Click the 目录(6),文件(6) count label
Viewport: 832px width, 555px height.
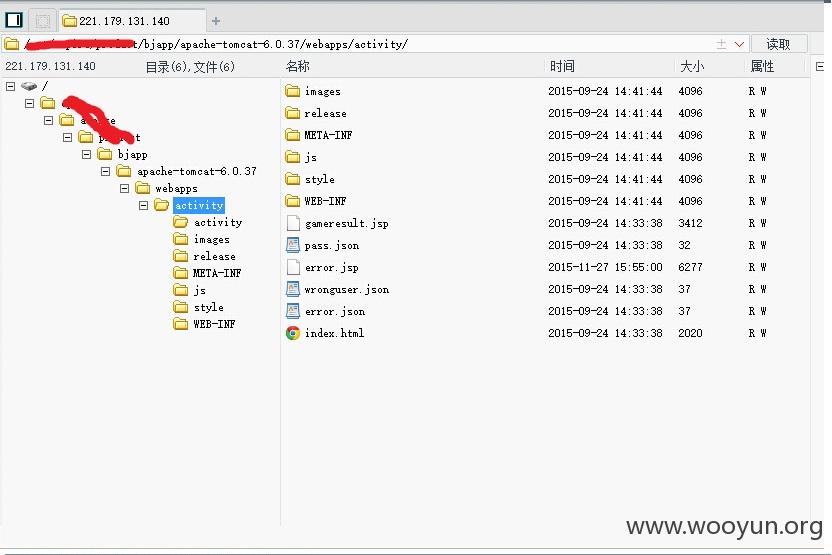point(190,67)
